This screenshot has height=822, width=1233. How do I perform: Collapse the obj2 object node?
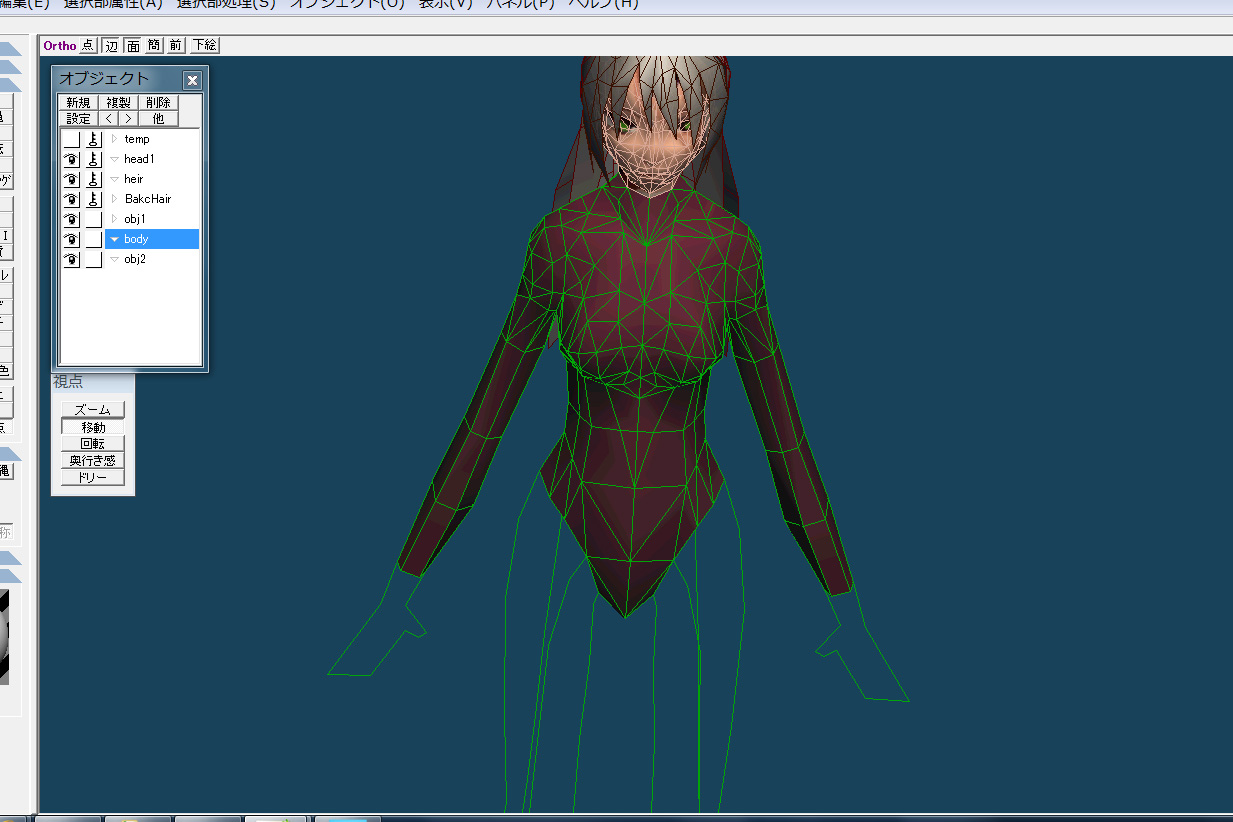[114, 259]
